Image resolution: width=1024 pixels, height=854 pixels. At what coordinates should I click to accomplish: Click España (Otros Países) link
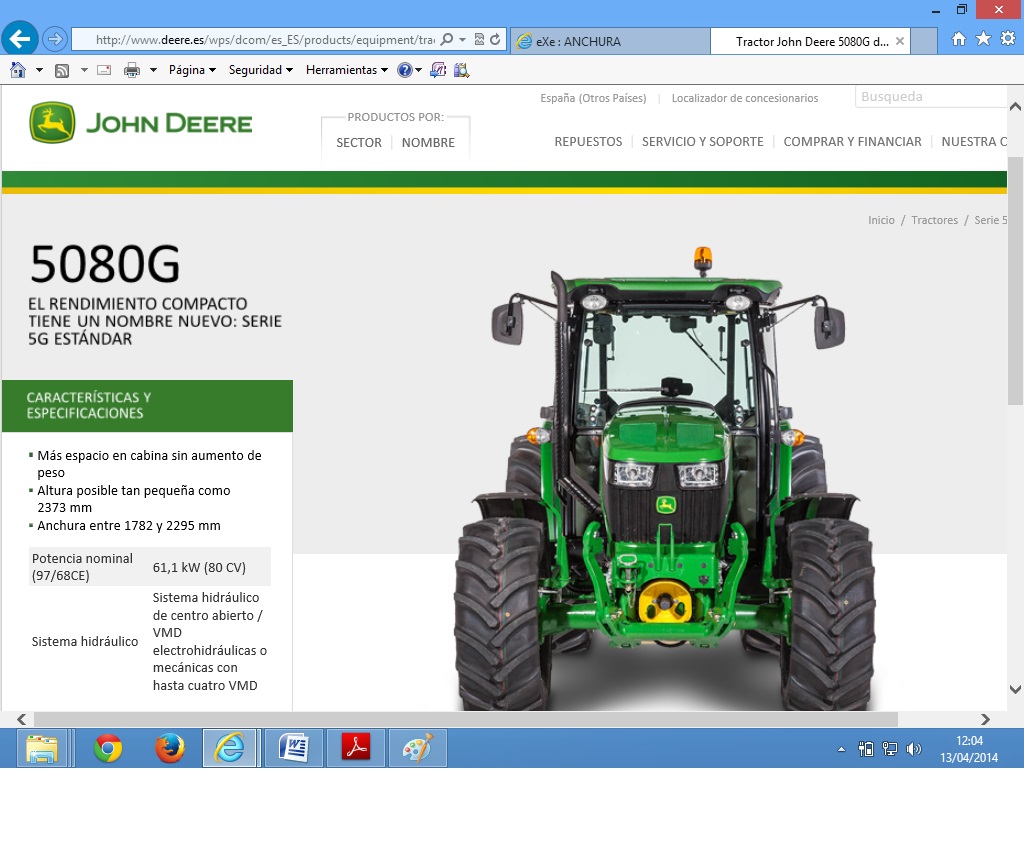click(593, 98)
